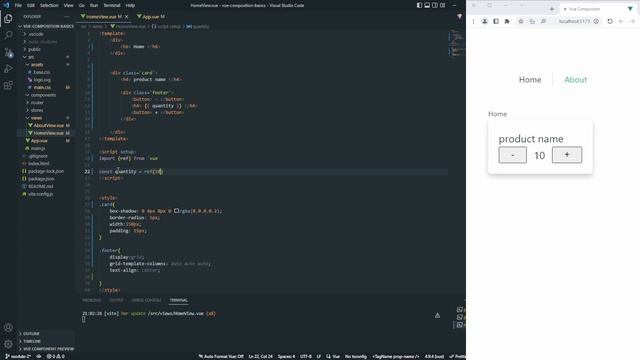The image size is (640, 360).
Task: Open package.json in the explorer
Action: click(41, 179)
